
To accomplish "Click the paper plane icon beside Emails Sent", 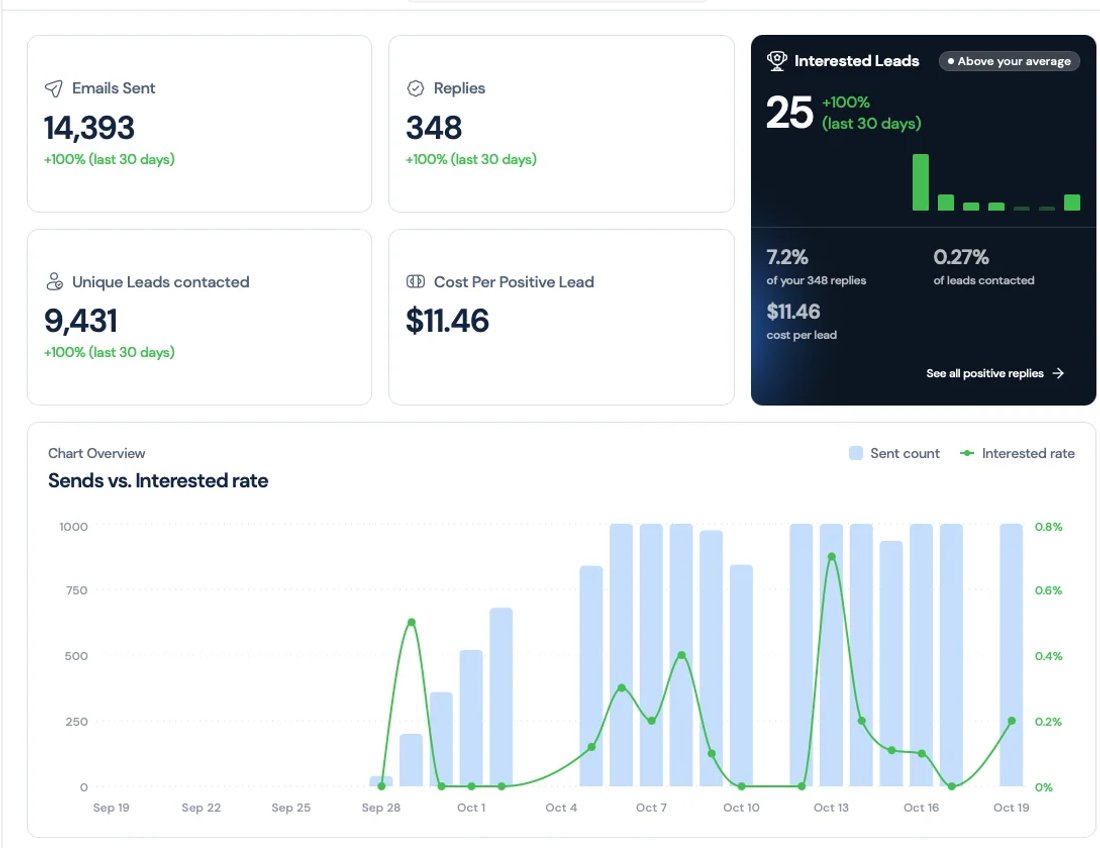I will (54, 88).
